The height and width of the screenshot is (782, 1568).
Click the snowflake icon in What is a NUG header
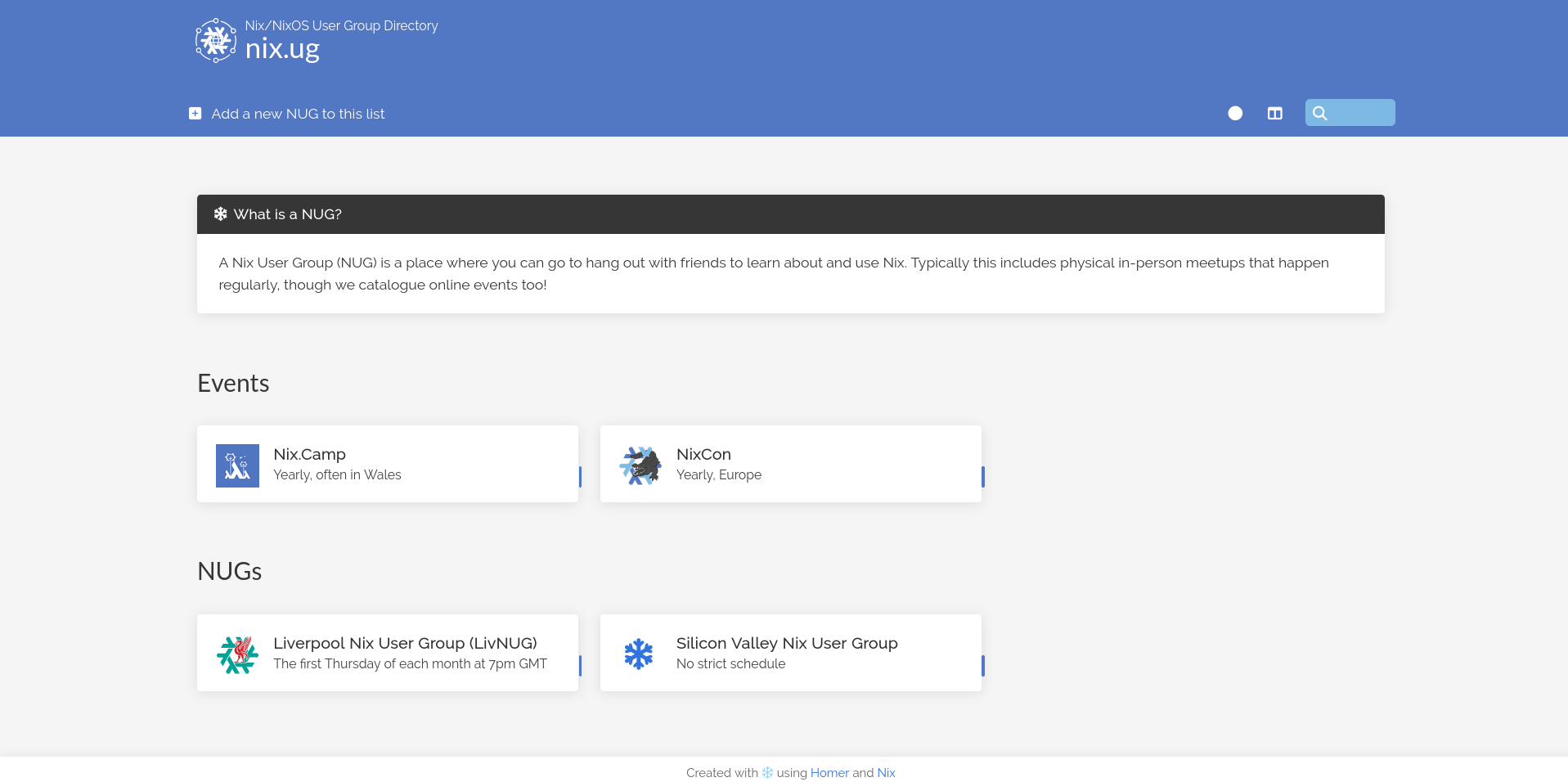click(x=220, y=214)
